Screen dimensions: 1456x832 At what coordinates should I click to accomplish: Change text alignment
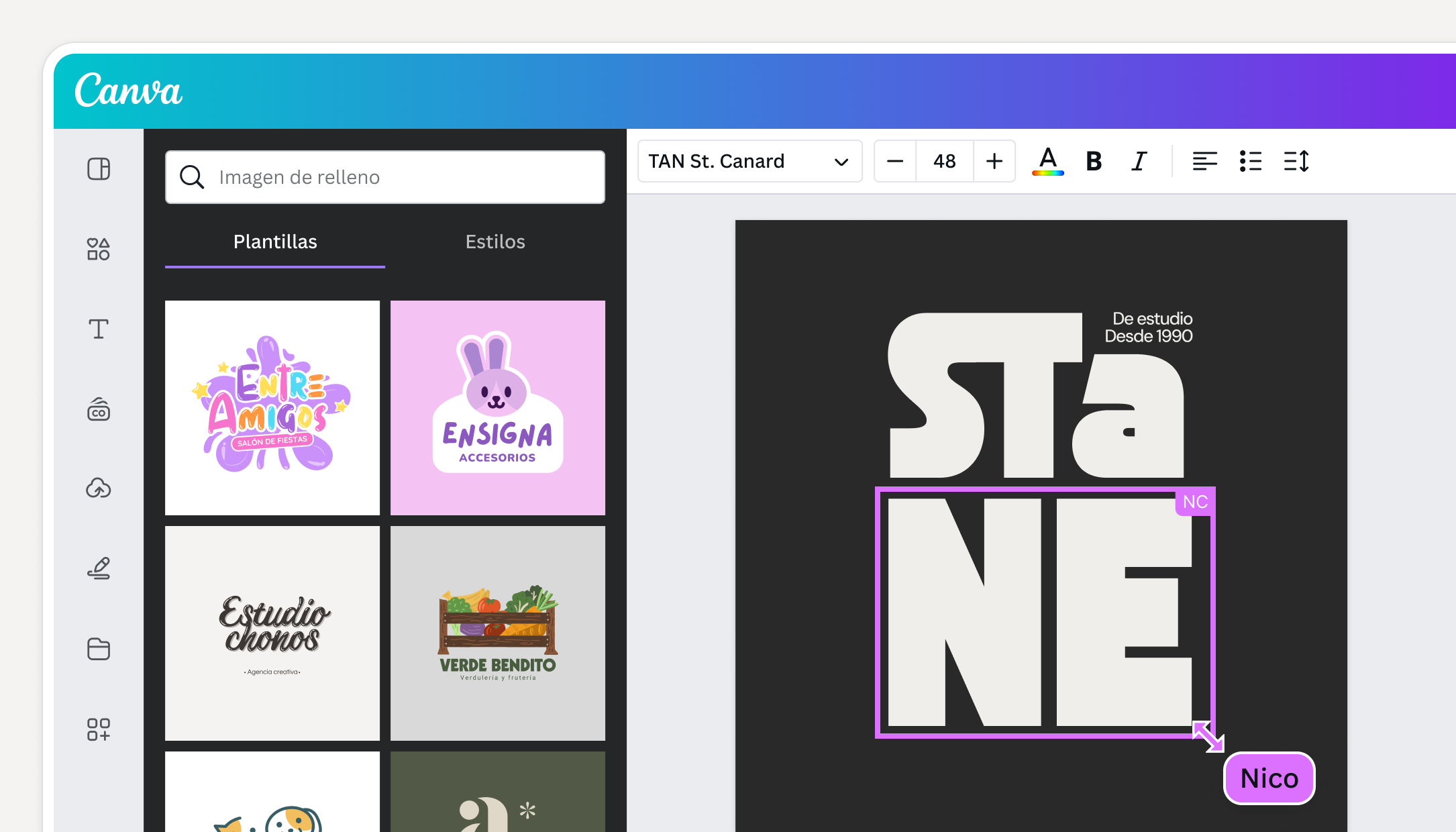[x=1204, y=161]
